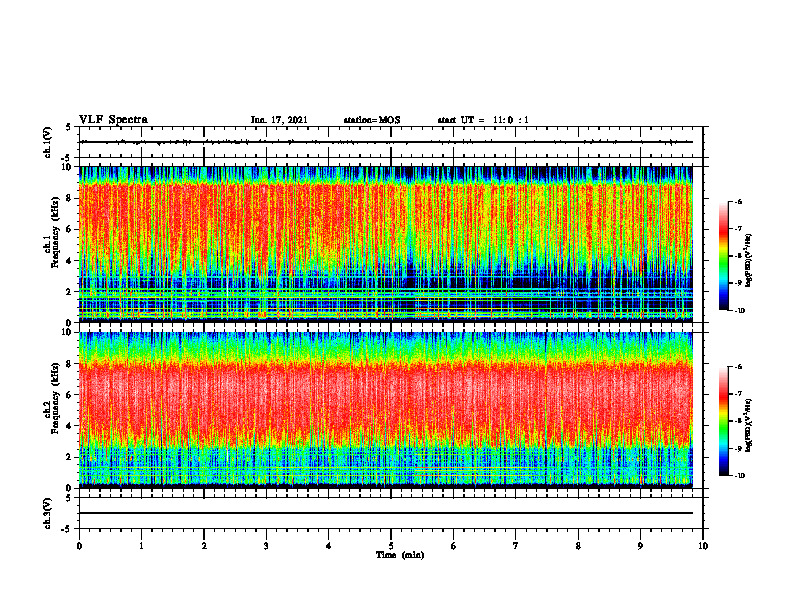
Task: Click the "2" kHz tick of ch.2 axis
Action: click(x=69, y=457)
